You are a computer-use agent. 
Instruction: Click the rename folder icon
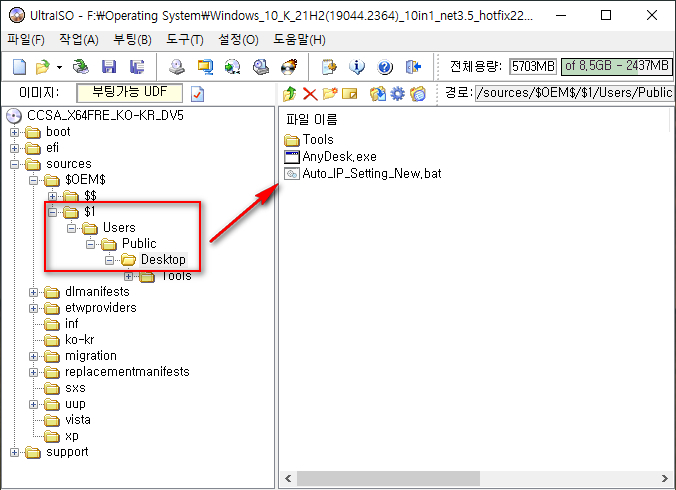coord(350,94)
